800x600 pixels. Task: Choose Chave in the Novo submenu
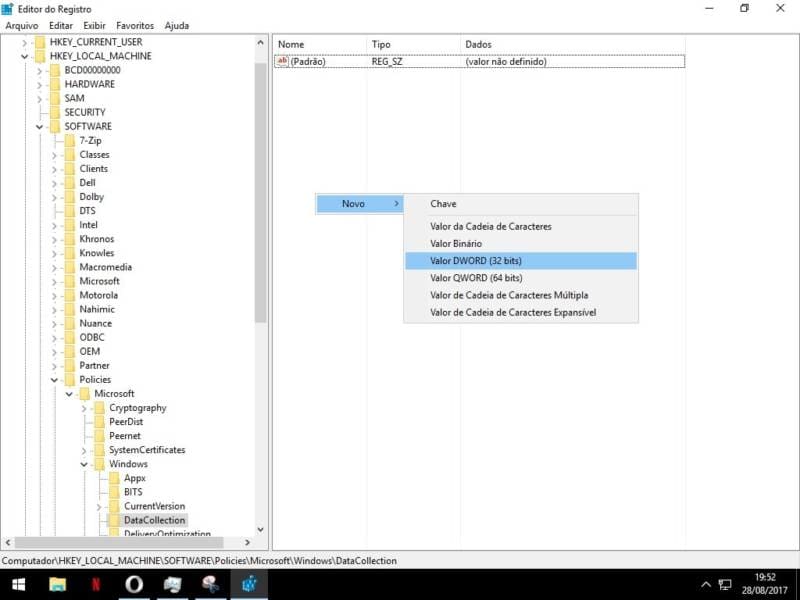tap(521, 204)
